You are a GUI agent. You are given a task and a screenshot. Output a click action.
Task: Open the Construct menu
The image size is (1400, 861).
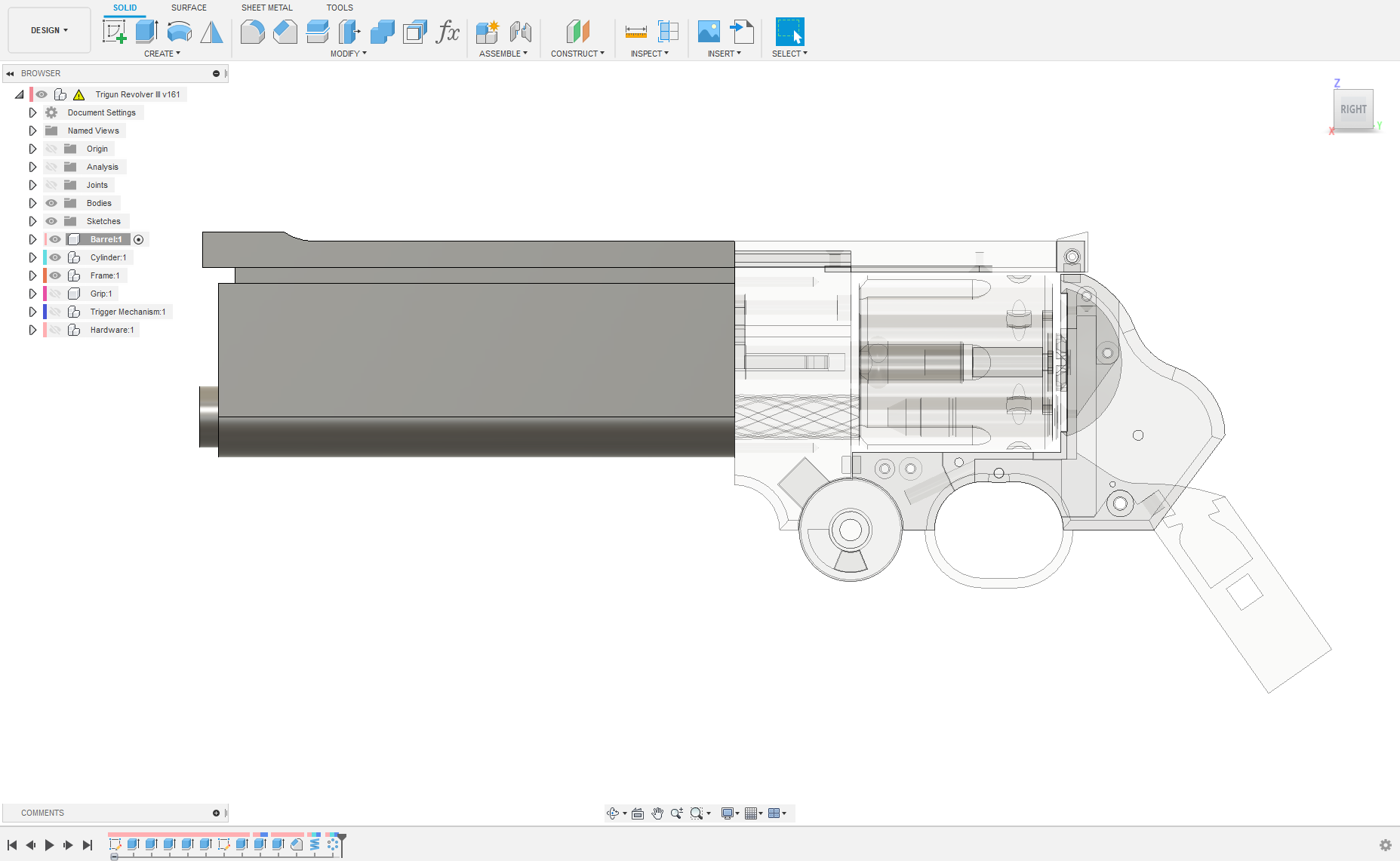coord(577,54)
